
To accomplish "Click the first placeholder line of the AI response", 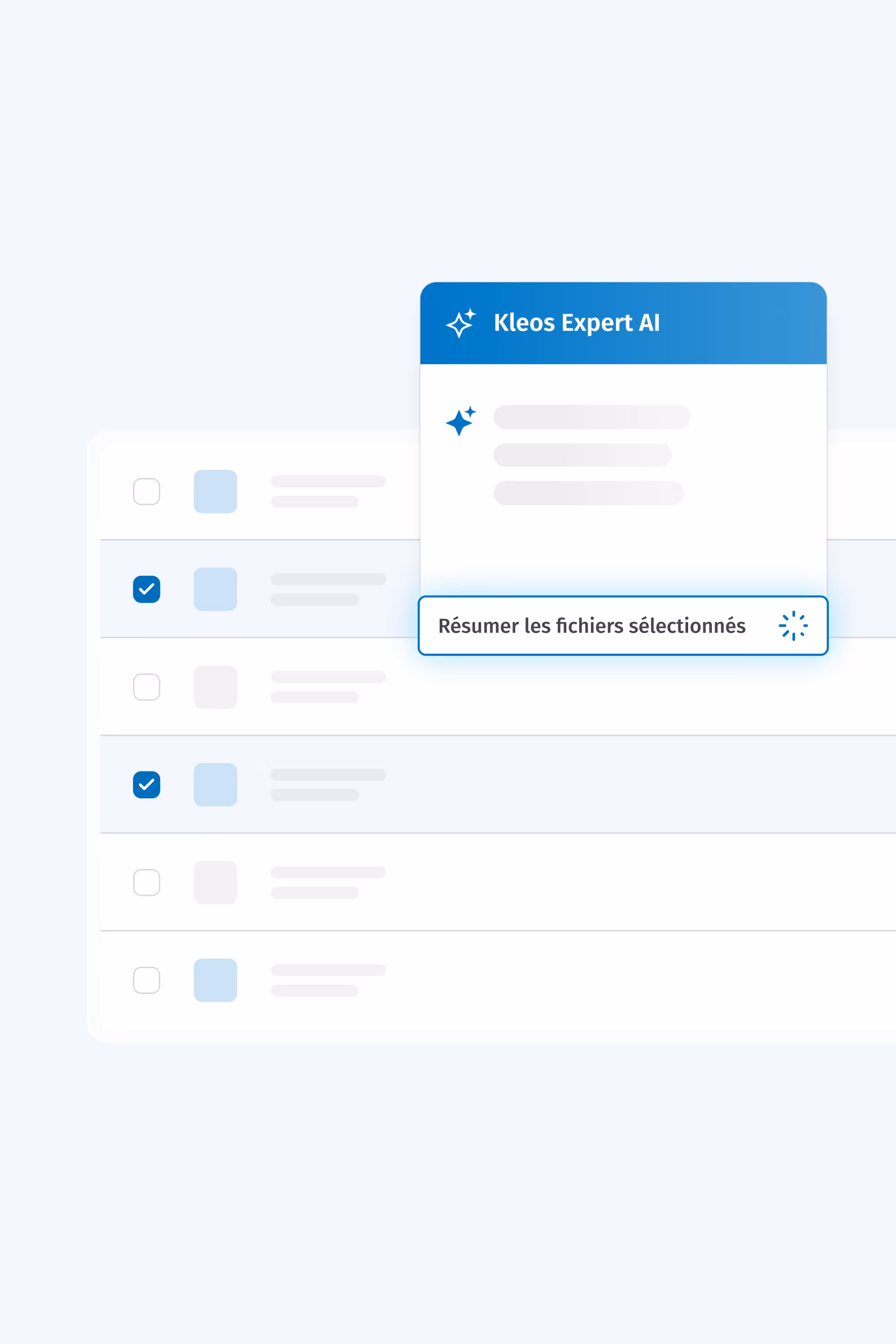I will coord(591,417).
